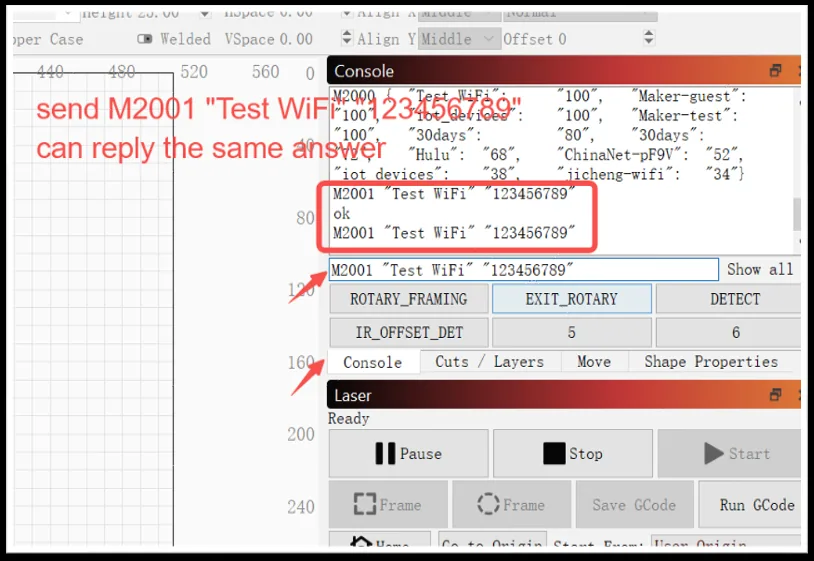814x561 pixels.
Task: Toggle the Welded switch
Action: point(145,39)
